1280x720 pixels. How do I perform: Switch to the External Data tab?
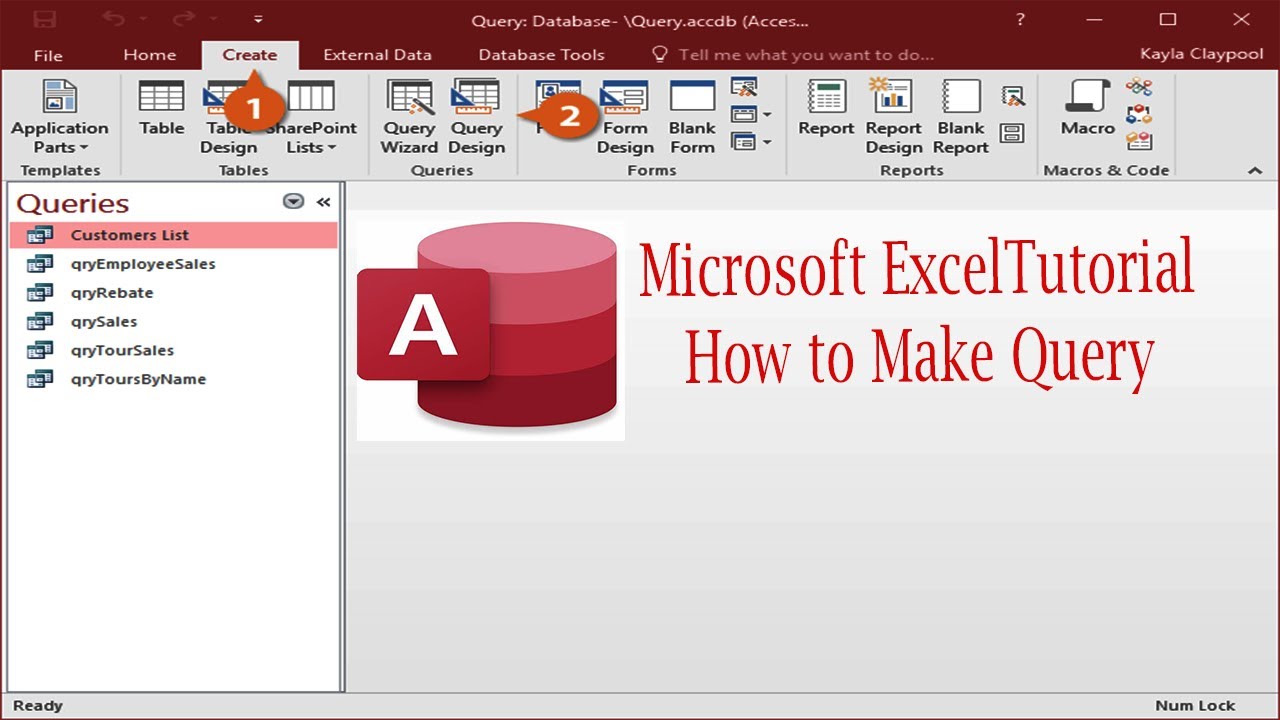(377, 55)
